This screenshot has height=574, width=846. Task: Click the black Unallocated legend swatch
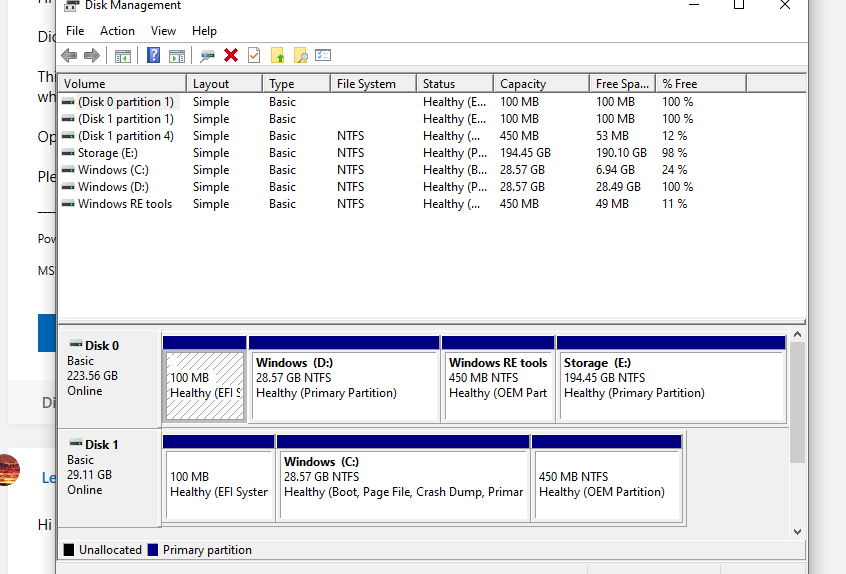pyautogui.click(x=69, y=550)
